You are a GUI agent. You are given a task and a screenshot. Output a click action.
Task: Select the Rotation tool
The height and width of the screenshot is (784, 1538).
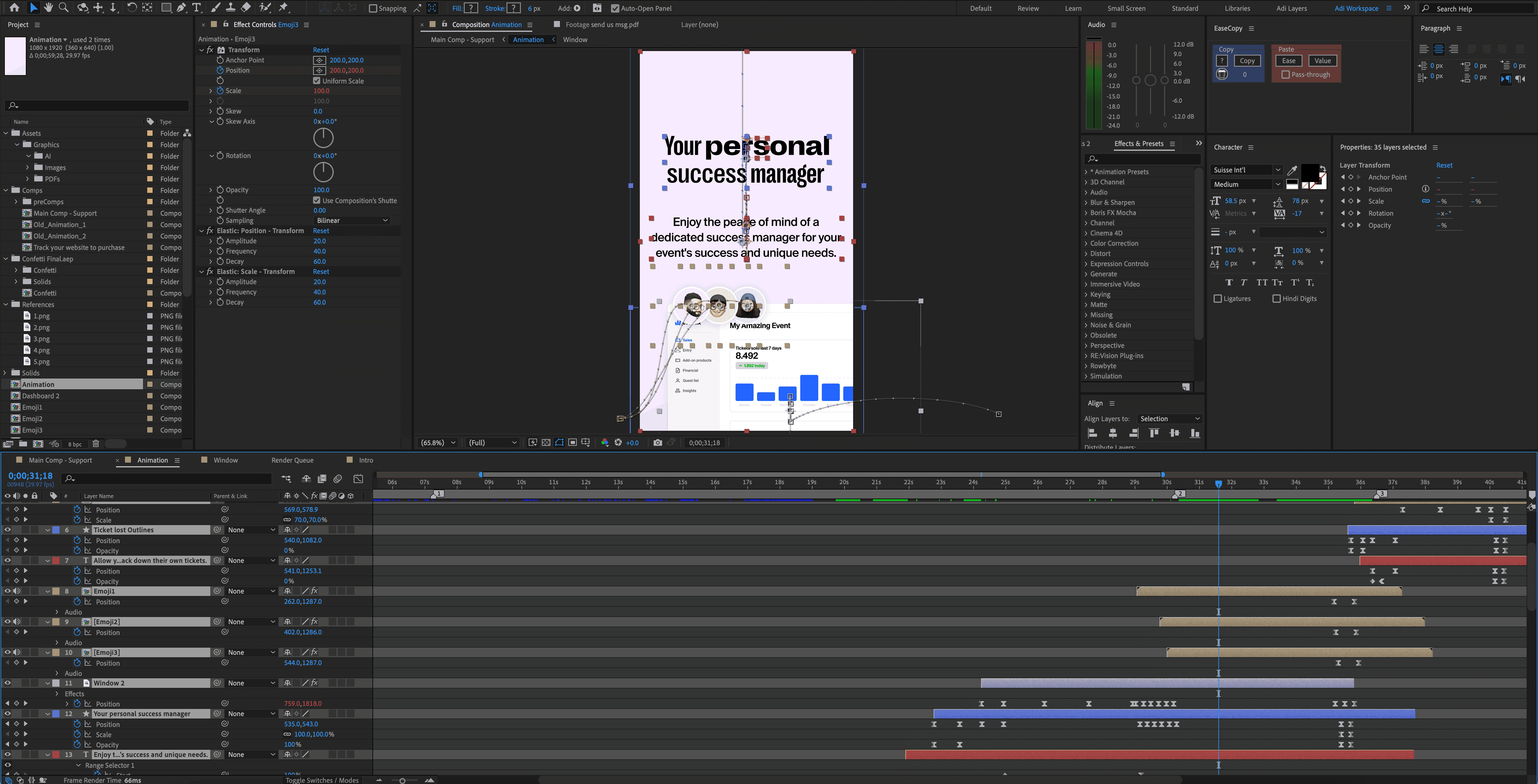(131, 8)
